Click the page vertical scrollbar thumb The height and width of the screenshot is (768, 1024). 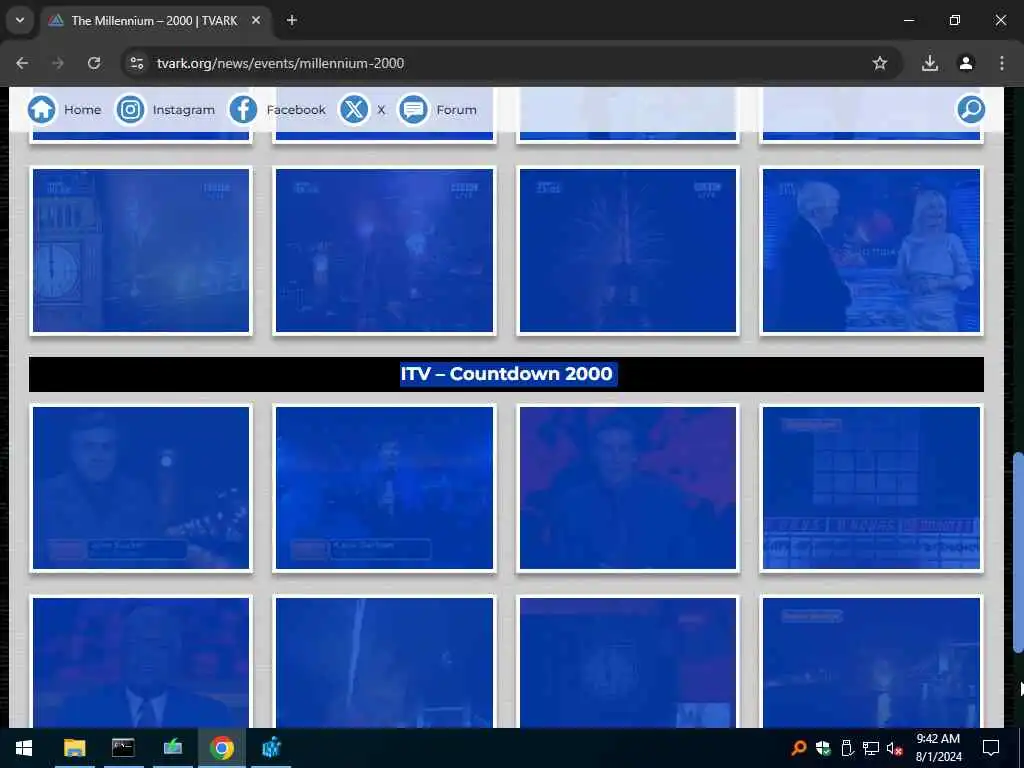(x=1017, y=552)
